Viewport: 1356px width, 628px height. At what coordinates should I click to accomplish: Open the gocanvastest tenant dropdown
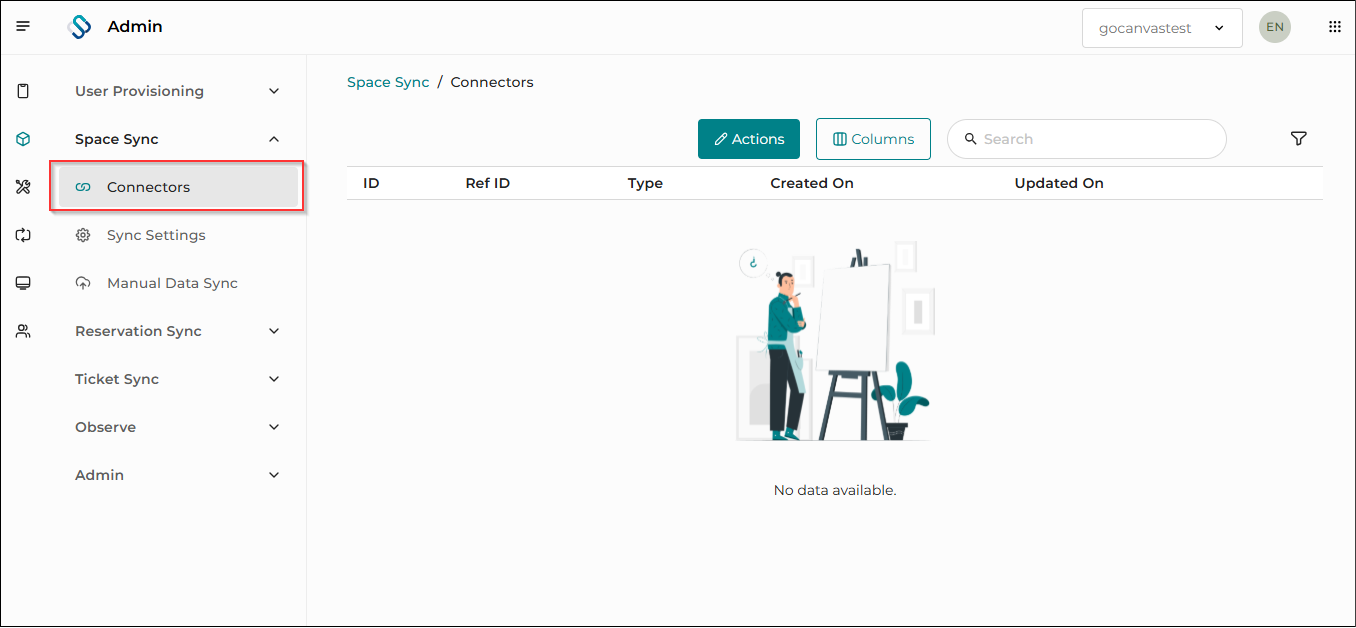[x=1162, y=28]
